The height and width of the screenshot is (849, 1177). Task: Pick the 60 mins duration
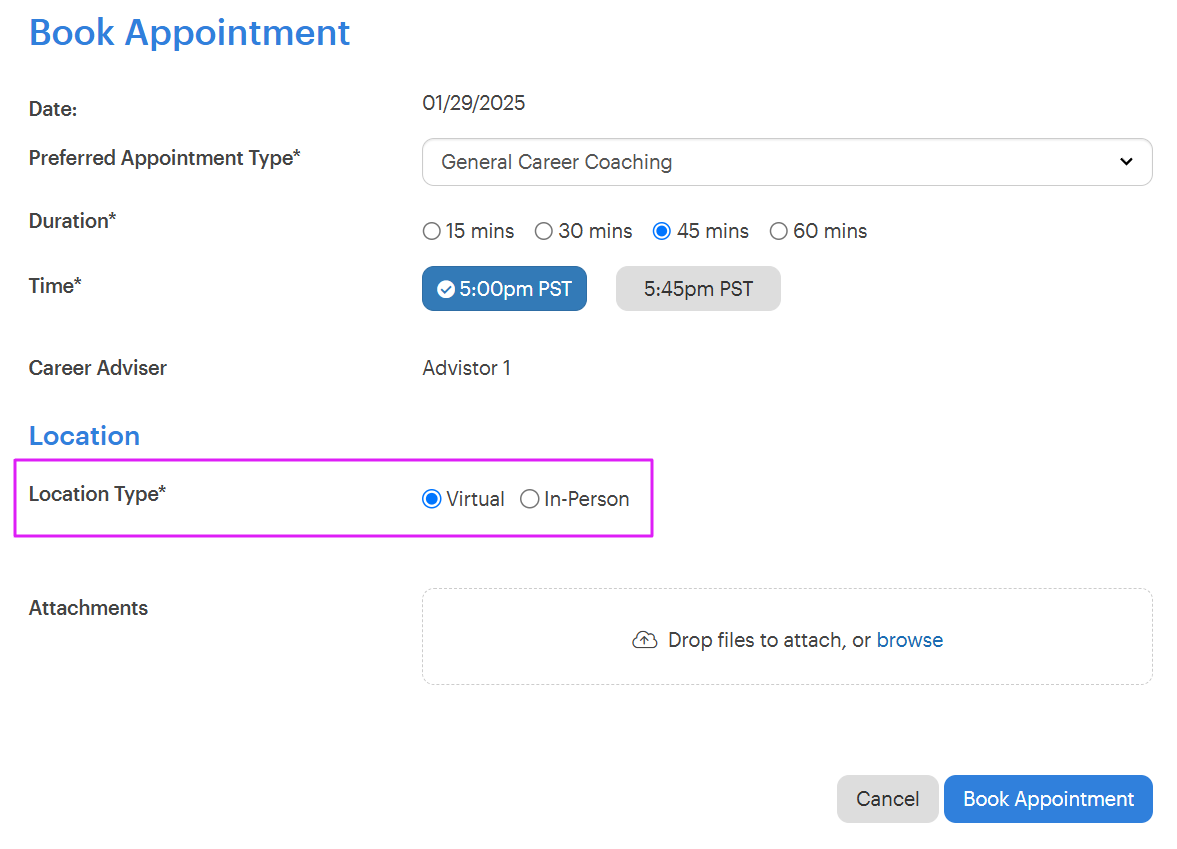click(x=778, y=232)
